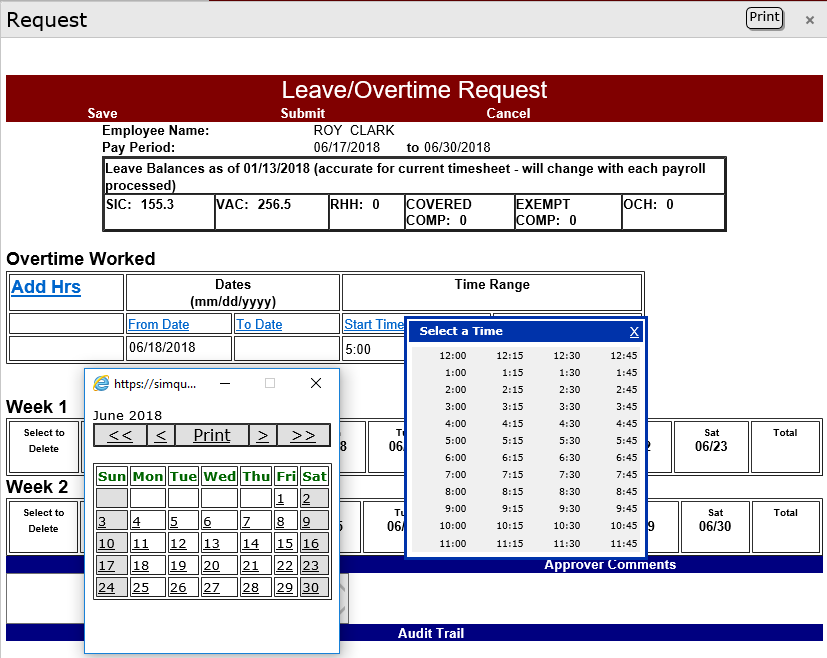Choose 5:00 in the time picker

pyautogui.click(x=456, y=440)
